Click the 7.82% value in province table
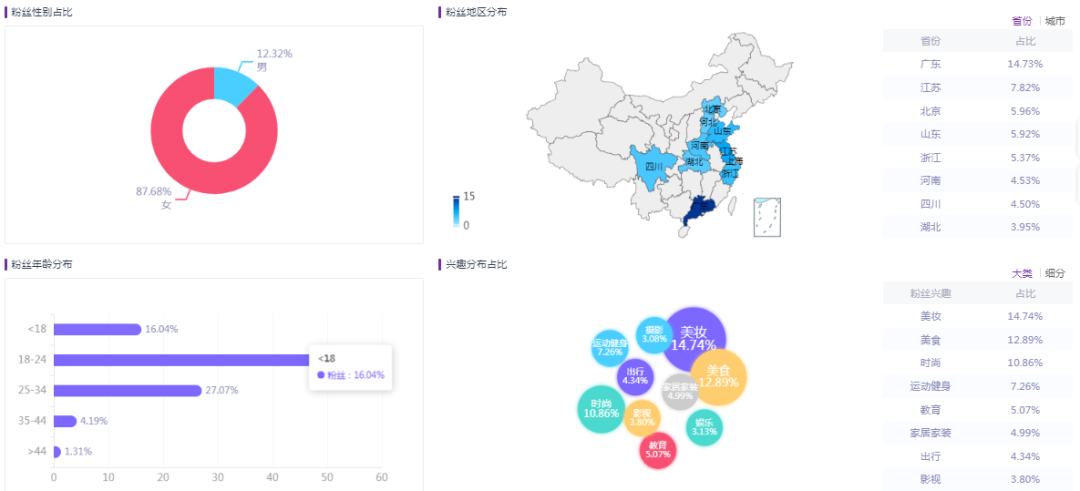The height and width of the screenshot is (491, 1080). [1025, 87]
